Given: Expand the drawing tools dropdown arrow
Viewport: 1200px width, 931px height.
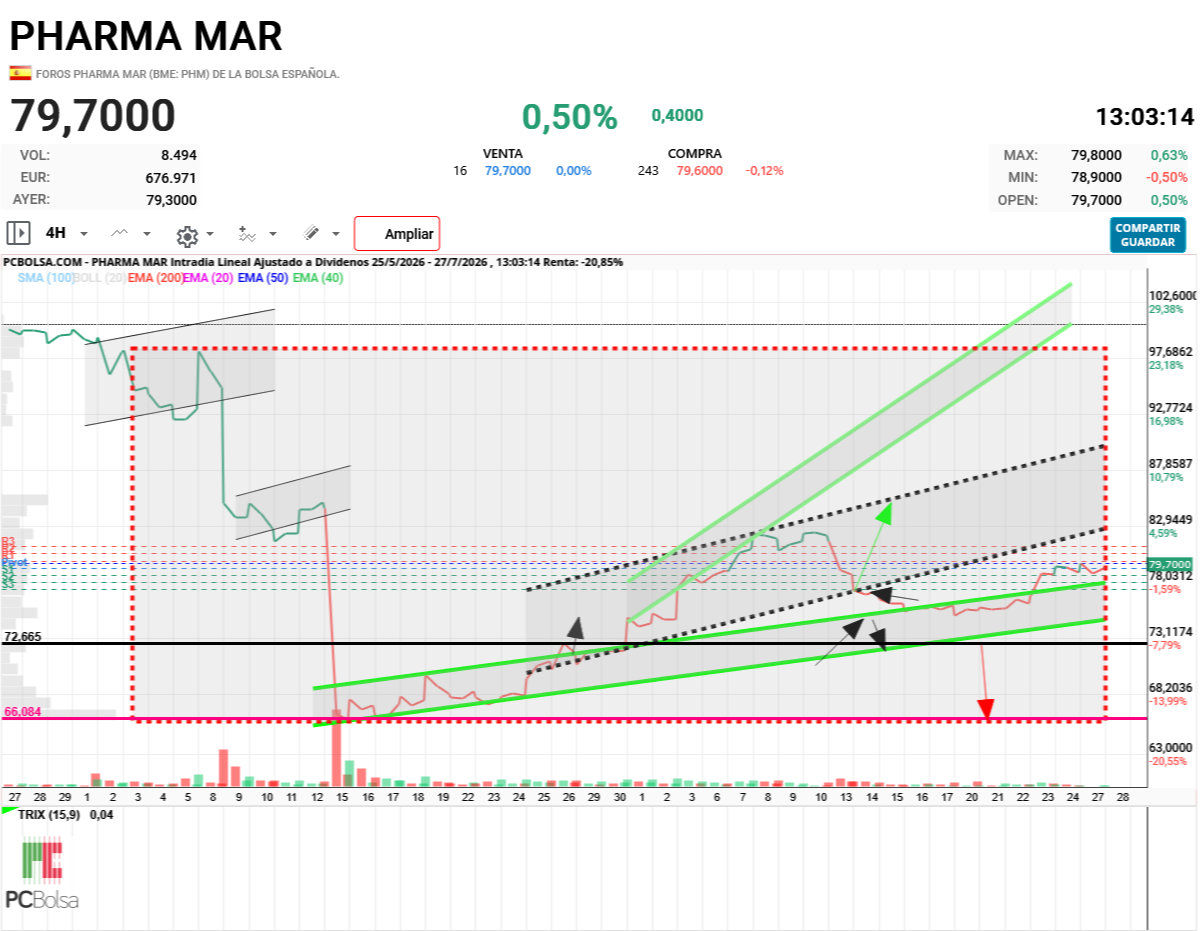Looking at the screenshot, I should coord(336,234).
